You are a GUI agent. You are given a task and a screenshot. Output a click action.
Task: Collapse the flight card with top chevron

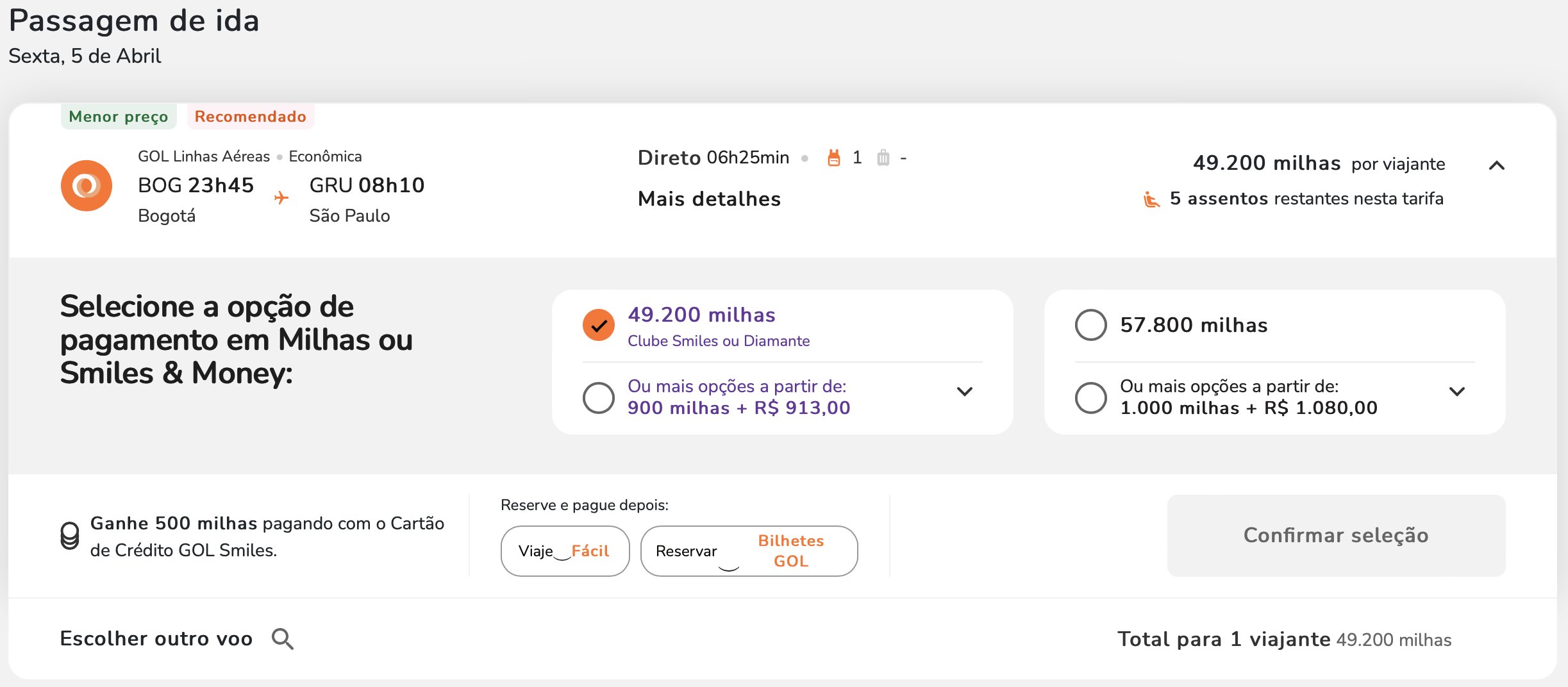point(1497,165)
